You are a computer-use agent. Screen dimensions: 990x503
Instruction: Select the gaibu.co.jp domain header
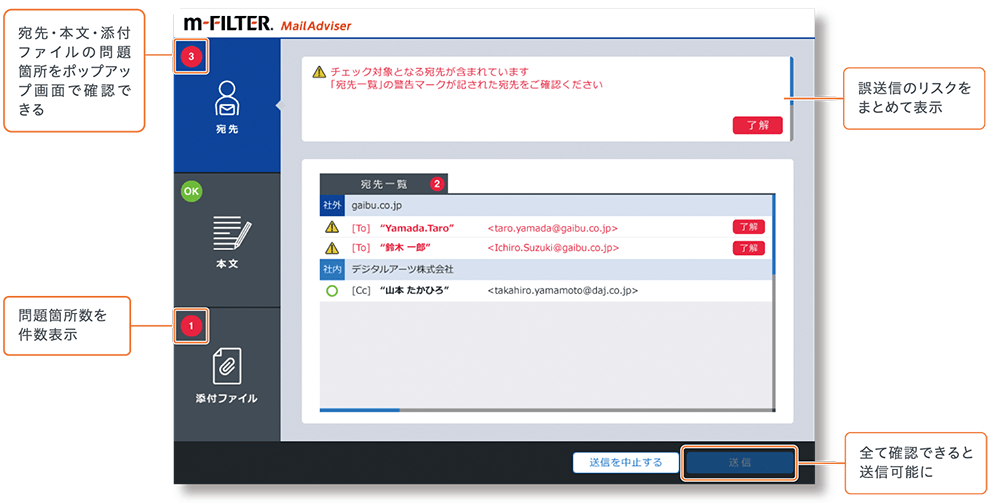point(547,206)
